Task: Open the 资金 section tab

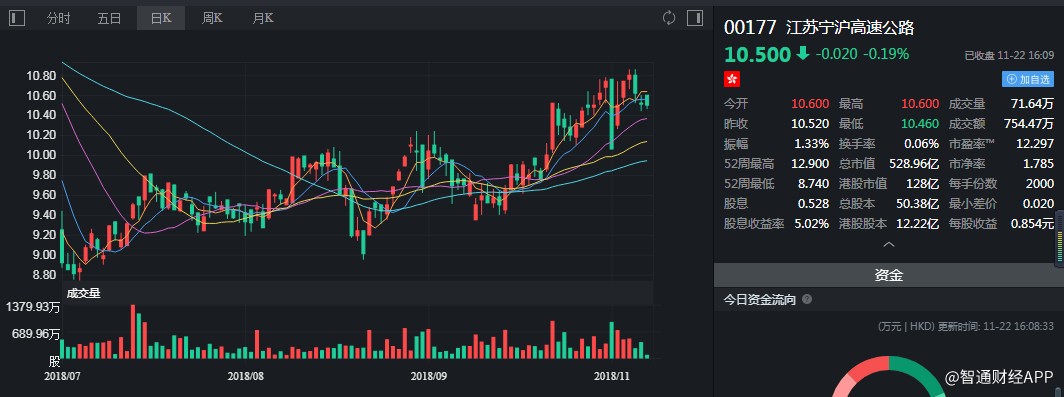Action: point(888,275)
